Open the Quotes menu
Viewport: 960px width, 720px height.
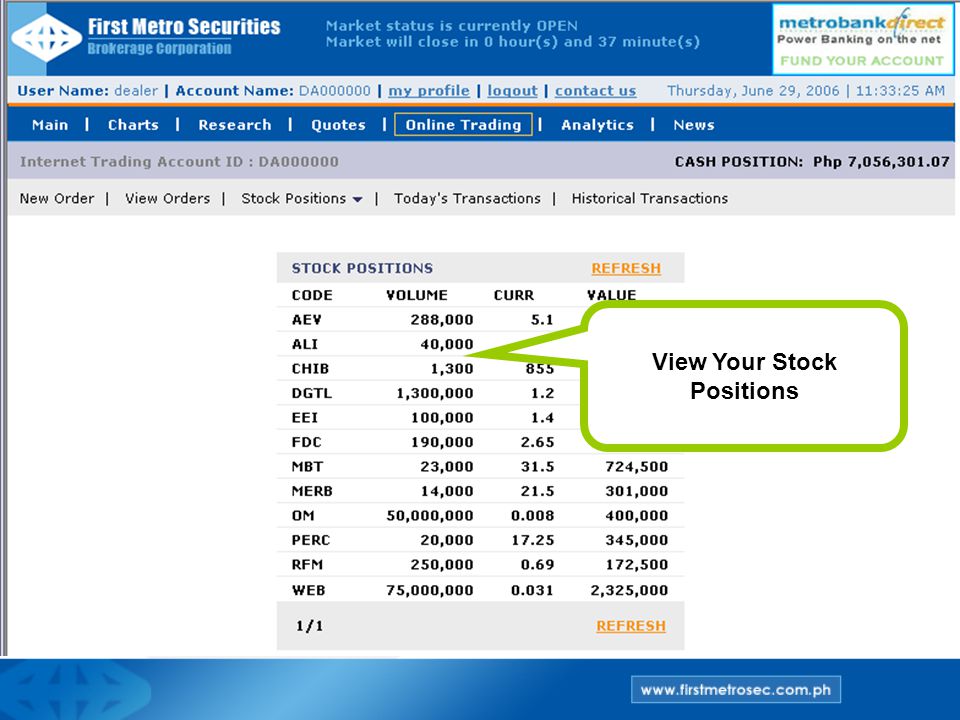point(338,125)
